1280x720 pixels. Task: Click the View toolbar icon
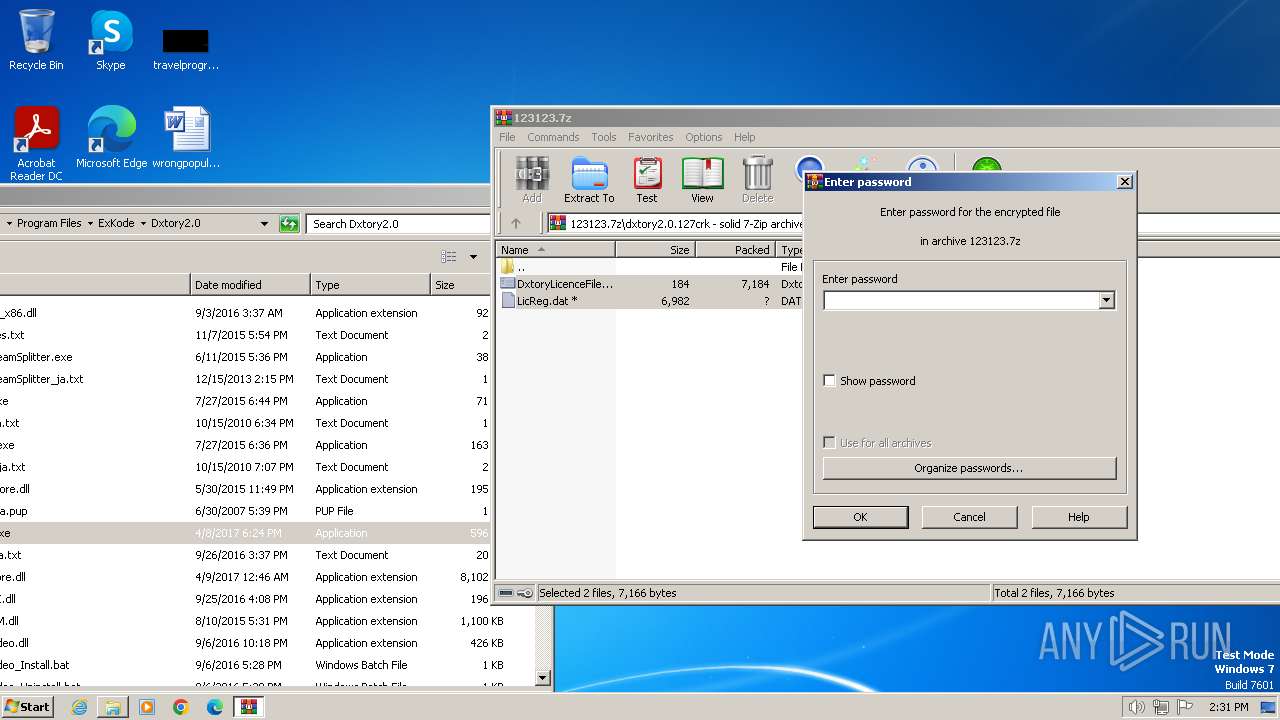(x=702, y=179)
